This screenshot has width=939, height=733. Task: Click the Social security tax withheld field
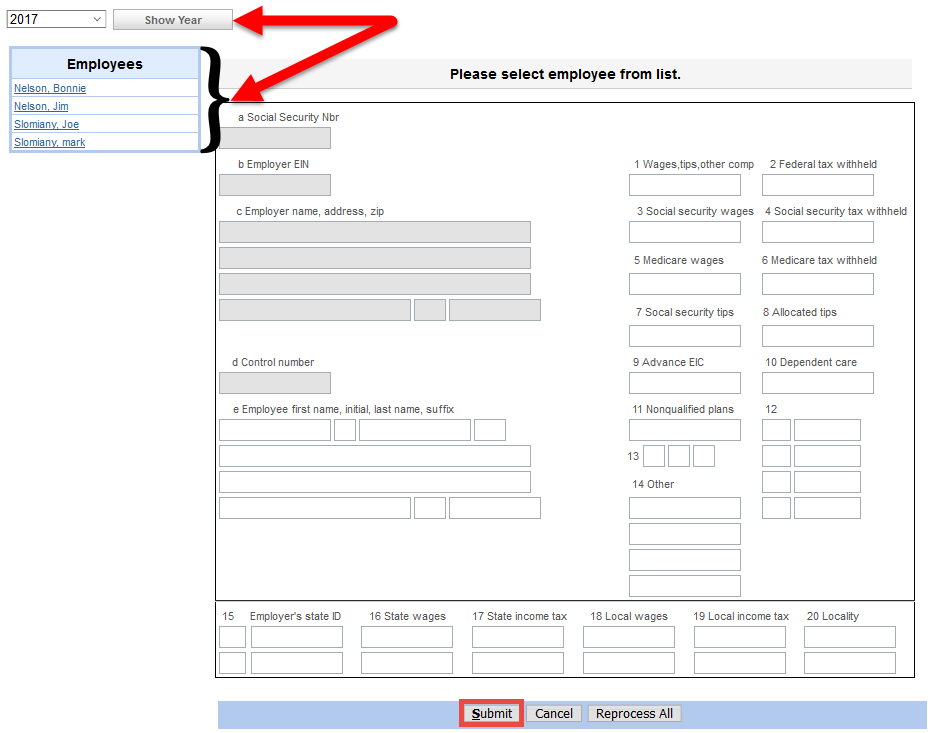pyautogui.click(x=817, y=232)
